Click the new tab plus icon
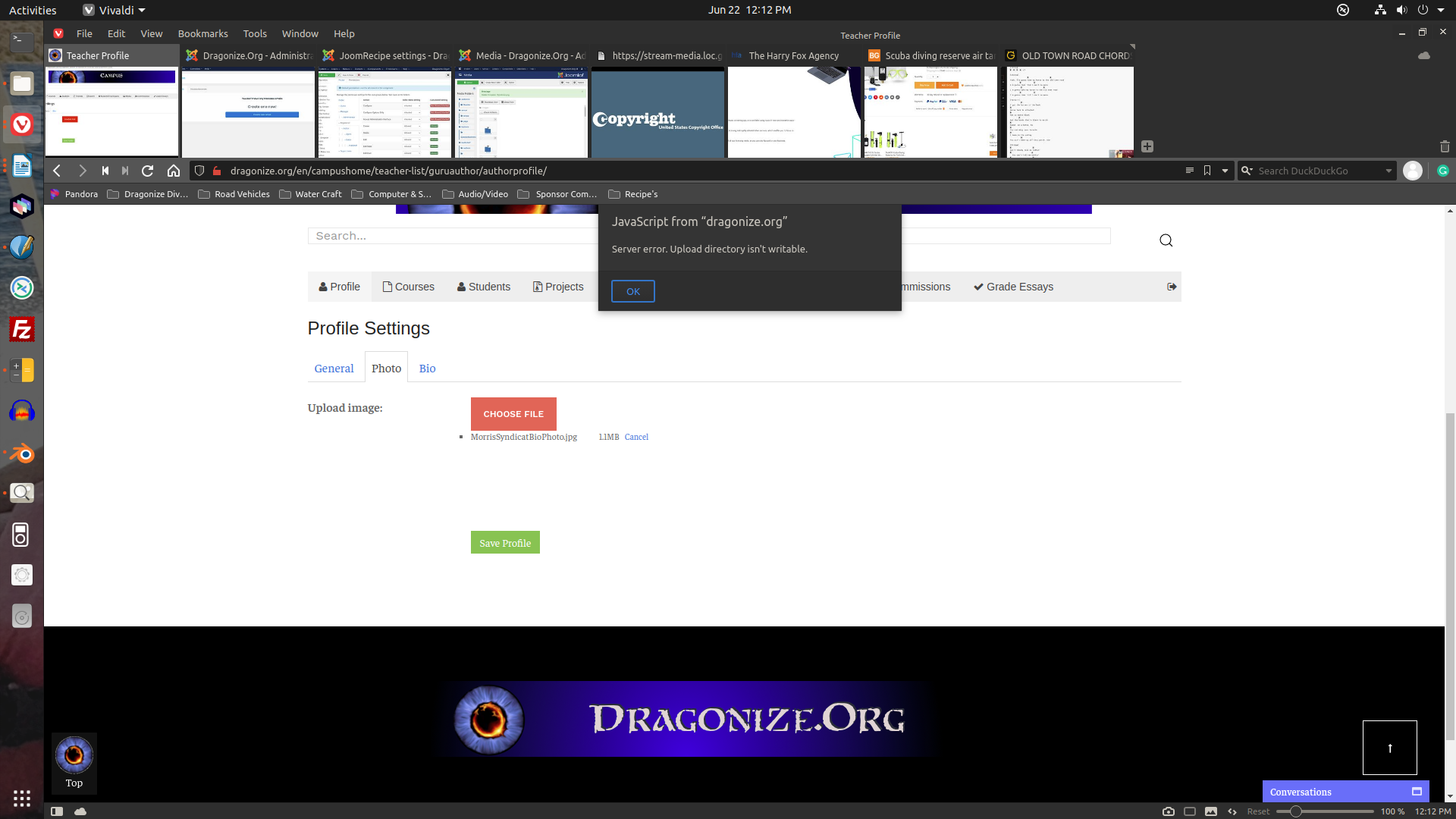This screenshot has width=1456, height=819. pos(1147,146)
